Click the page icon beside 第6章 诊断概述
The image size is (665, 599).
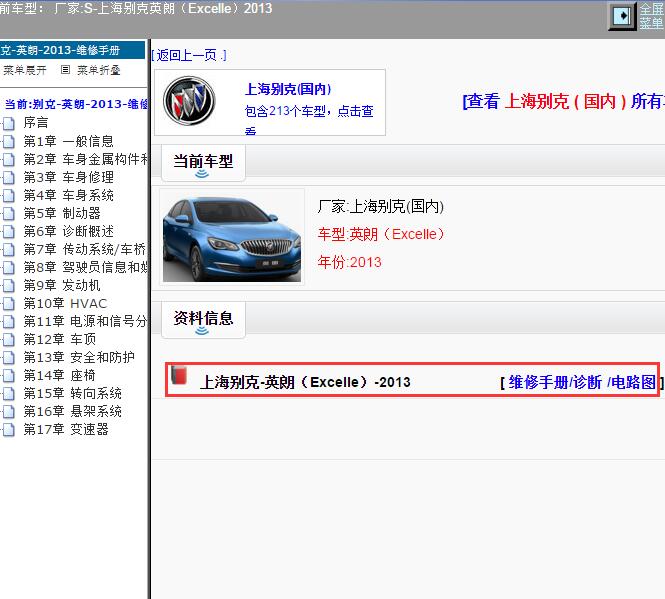[x=9, y=232]
